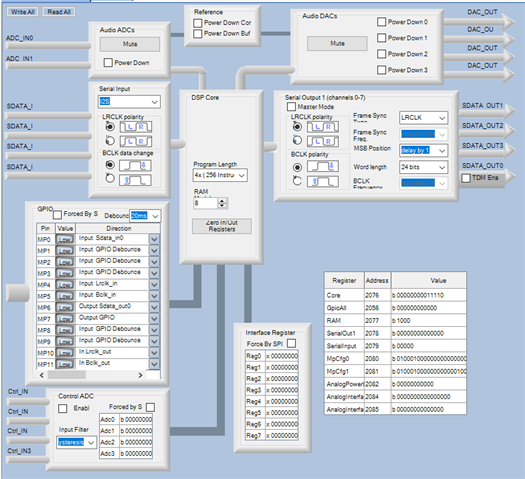Viewport: 525px width, 479px height.
Task: Select first BCLK data change radio
Action: tap(110, 165)
